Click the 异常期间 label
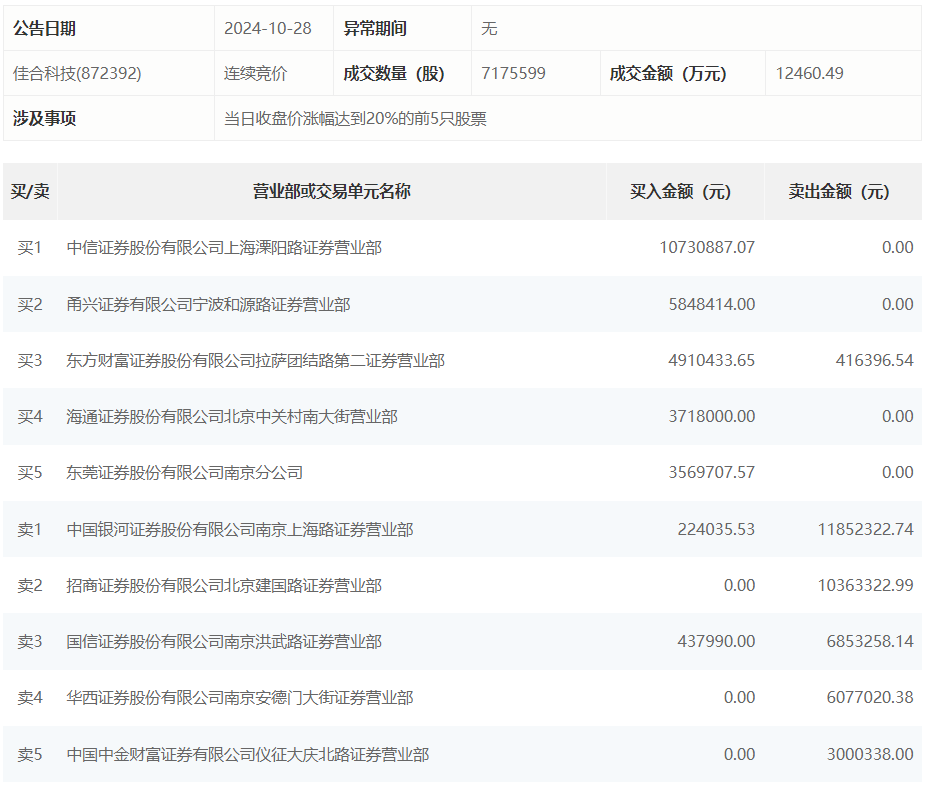Viewport: 929px width, 790px height. pyautogui.click(x=375, y=28)
